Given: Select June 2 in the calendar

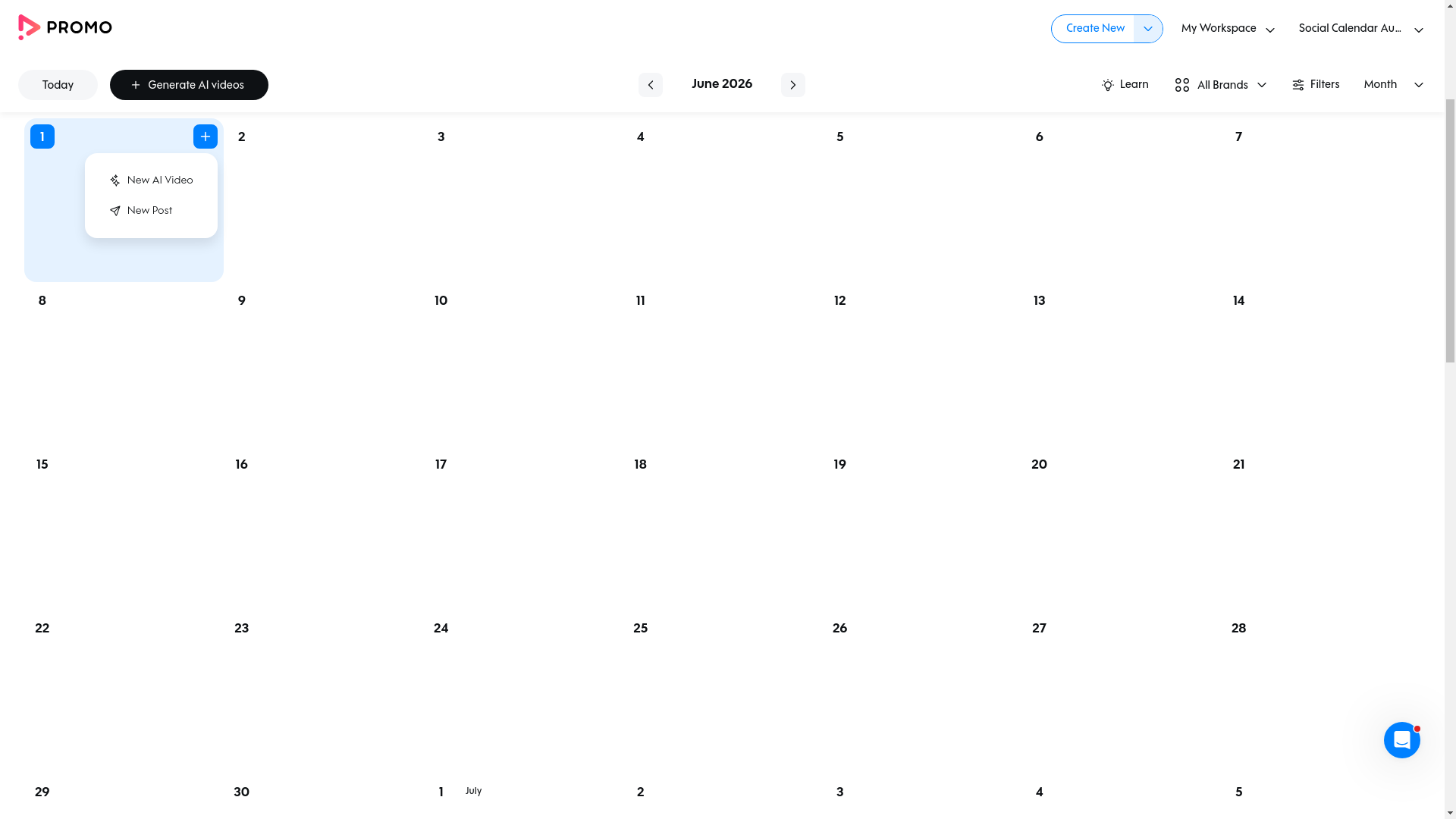Looking at the screenshot, I should pos(242,137).
